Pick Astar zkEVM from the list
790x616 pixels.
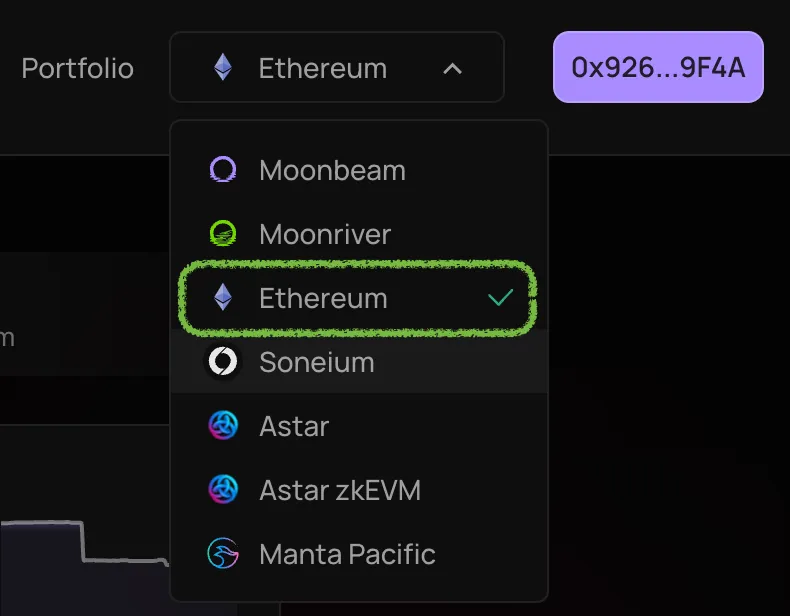click(359, 490)
